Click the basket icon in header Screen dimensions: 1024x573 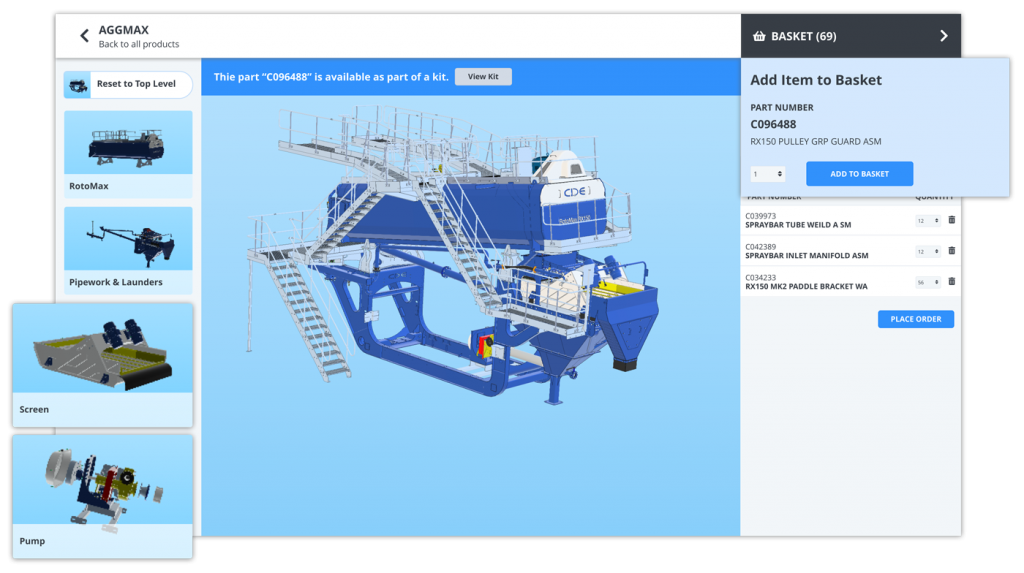(x=759, y=36)
